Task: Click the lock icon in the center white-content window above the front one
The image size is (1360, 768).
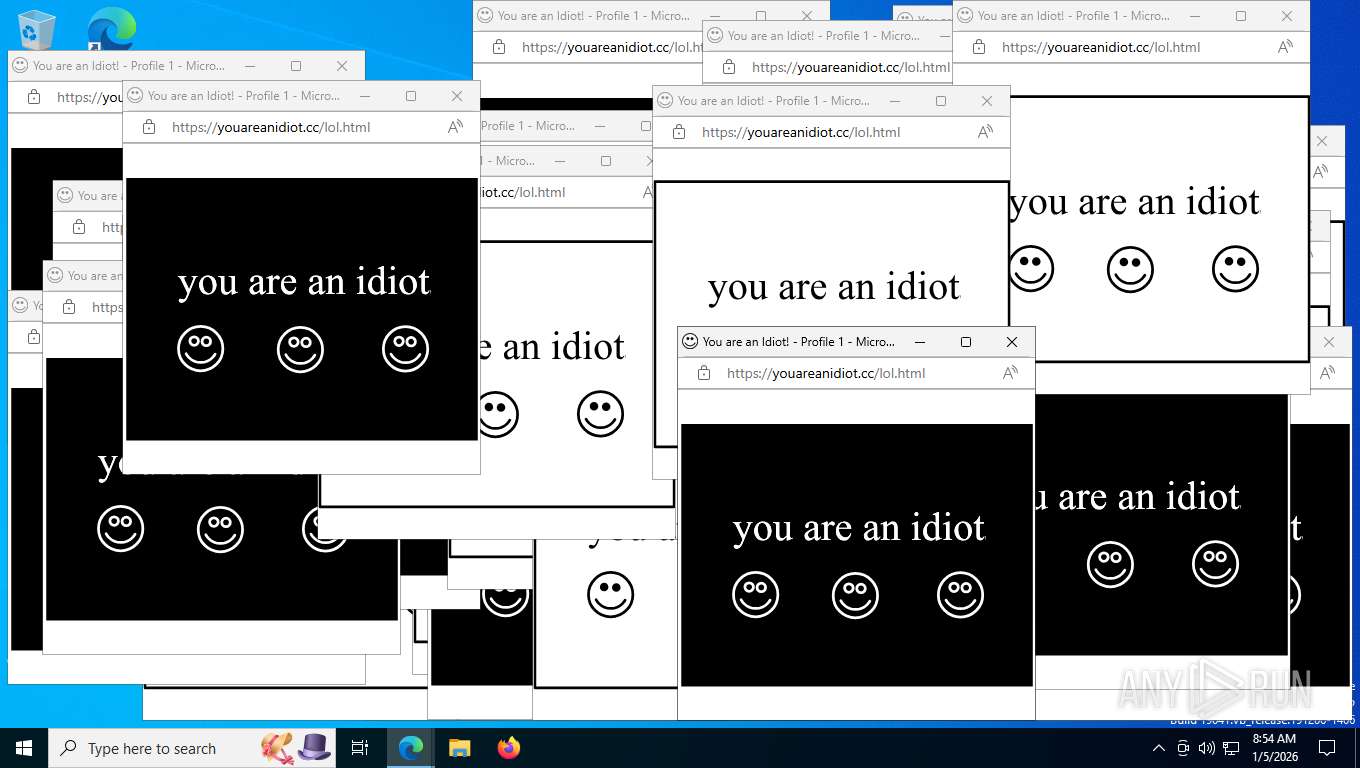Action: pyautogui.click(x=679, y=132)
